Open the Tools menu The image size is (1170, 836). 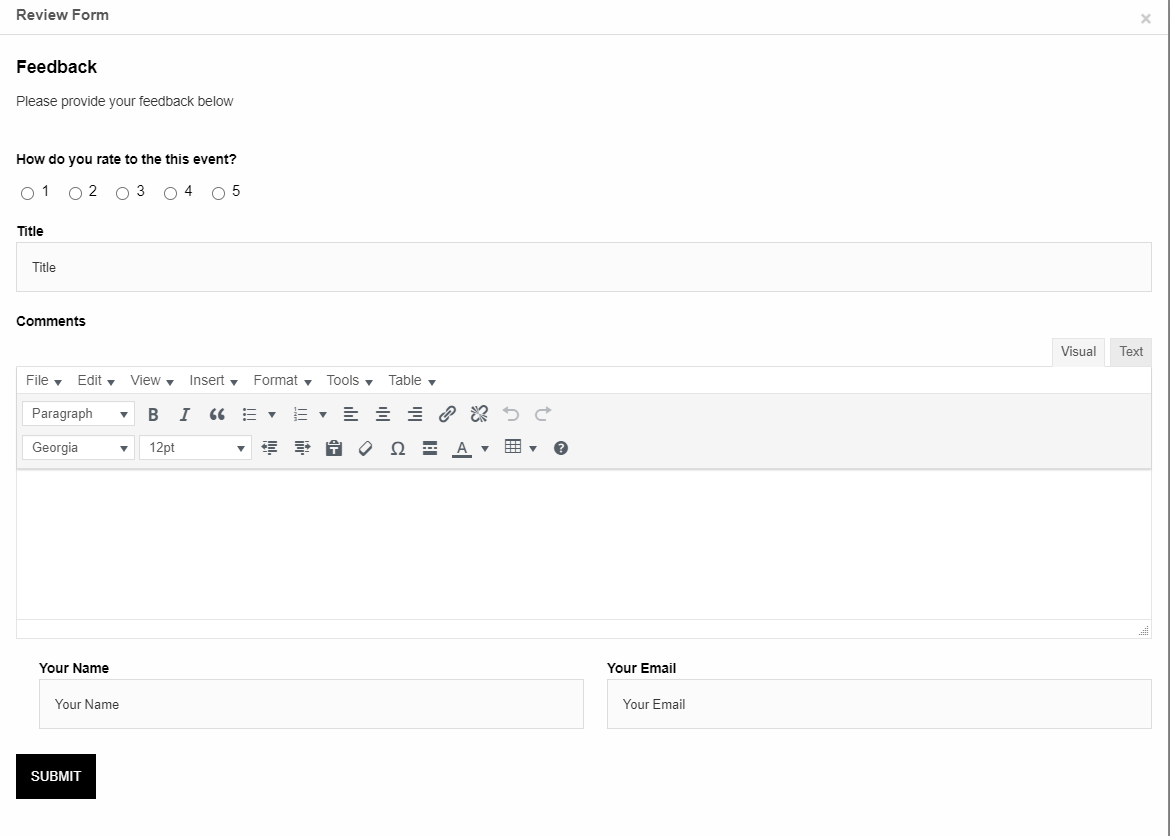[x=349, y=381]
